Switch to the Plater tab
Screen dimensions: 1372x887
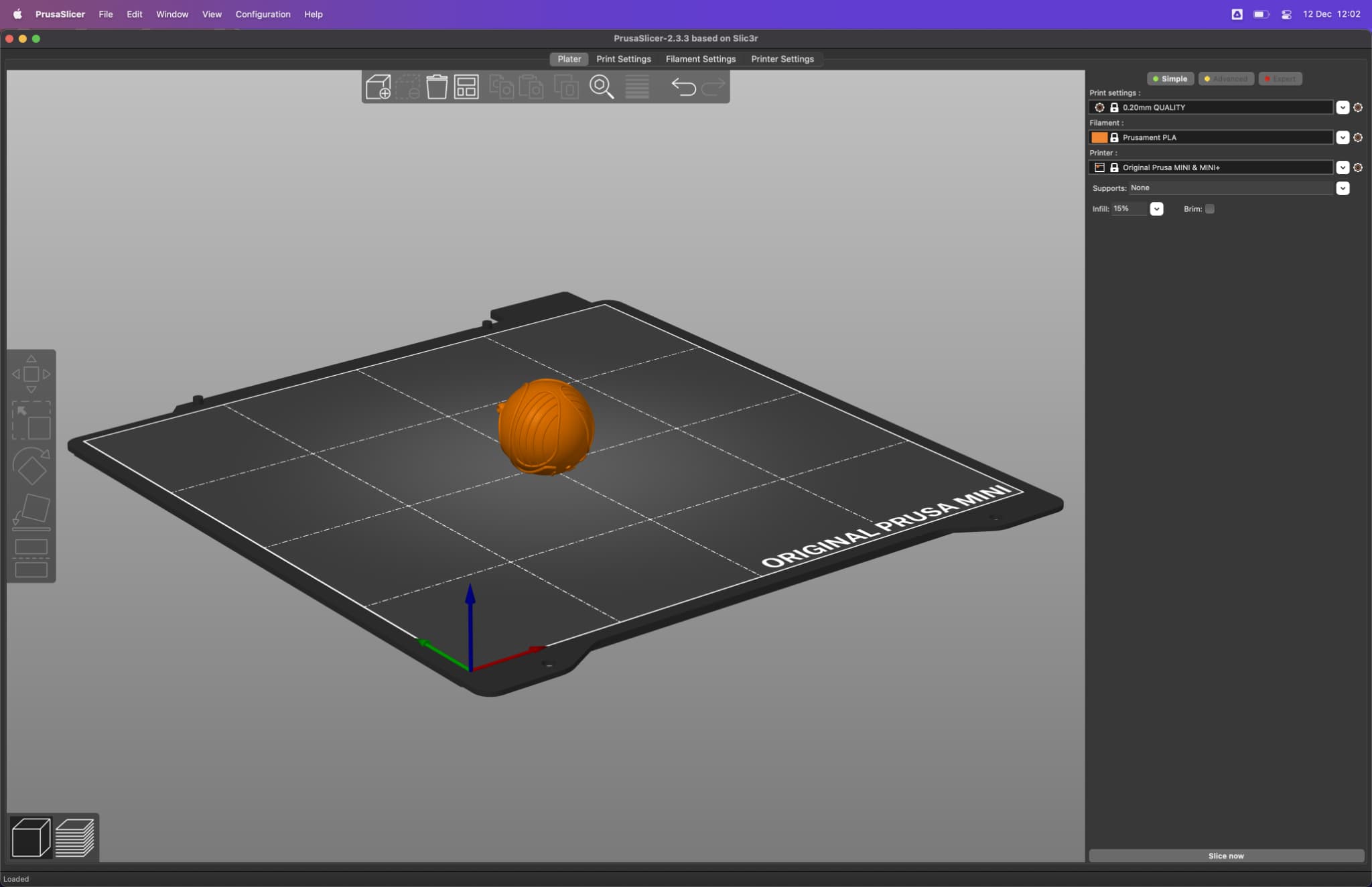(569, 59)
